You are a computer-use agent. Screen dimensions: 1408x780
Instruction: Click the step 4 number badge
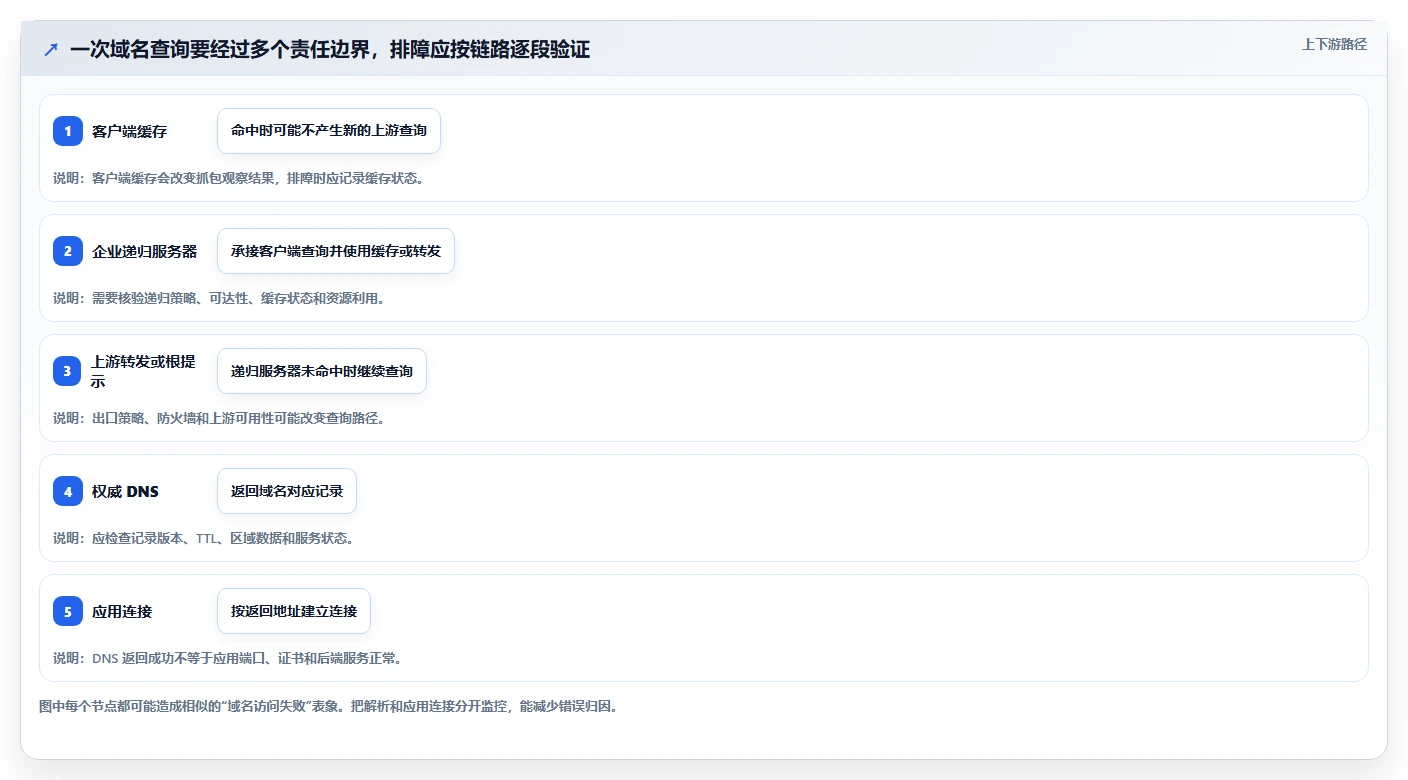tap(68, 491)
